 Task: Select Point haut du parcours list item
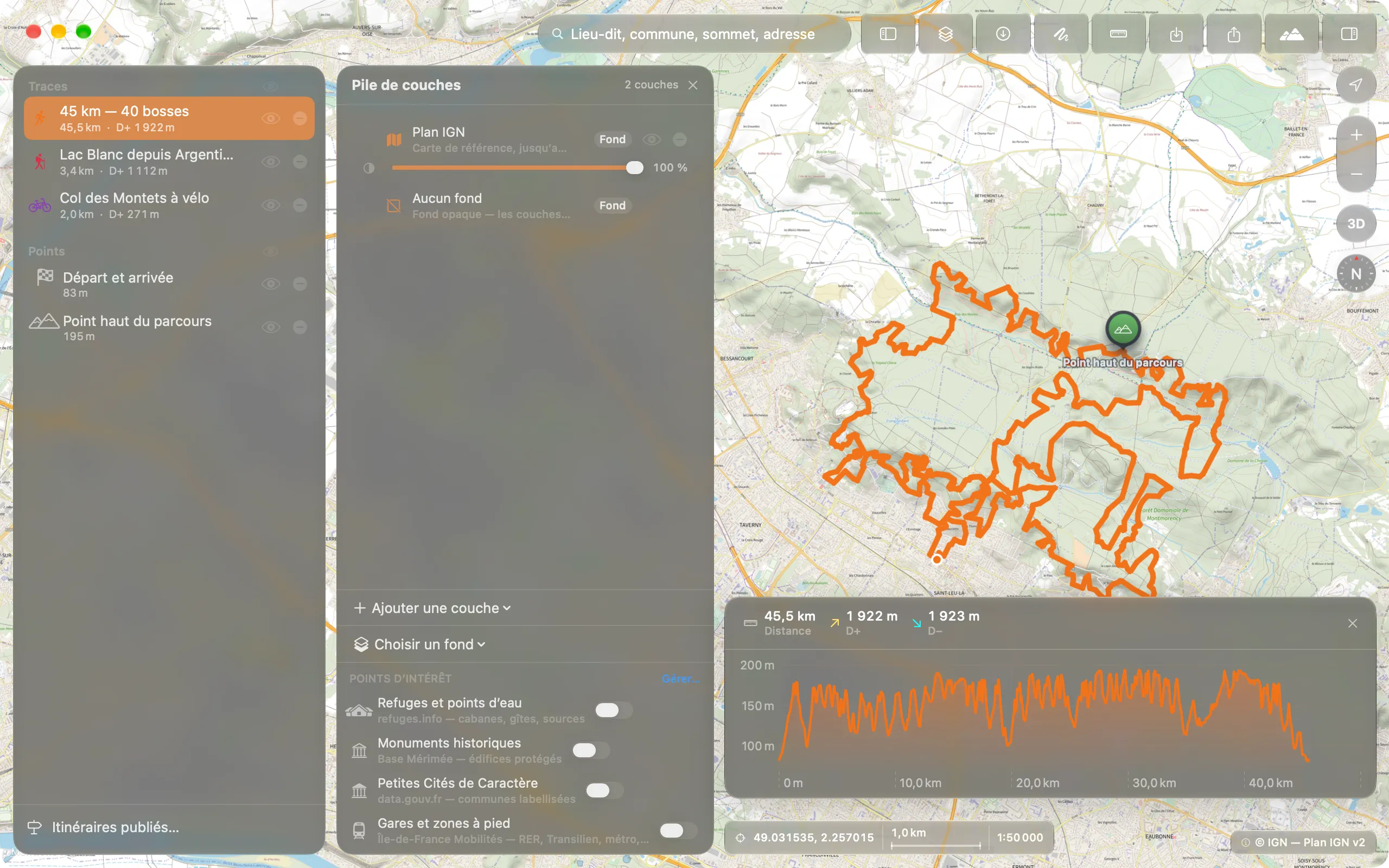[169, 328]
